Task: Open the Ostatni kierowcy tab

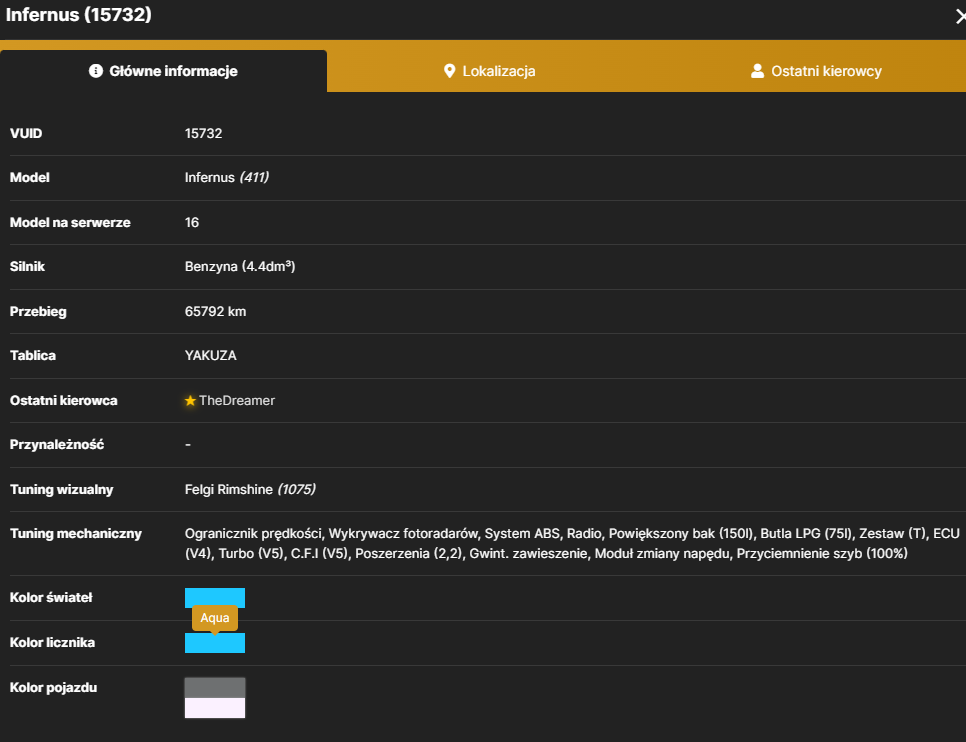Action: pos(816,71)
